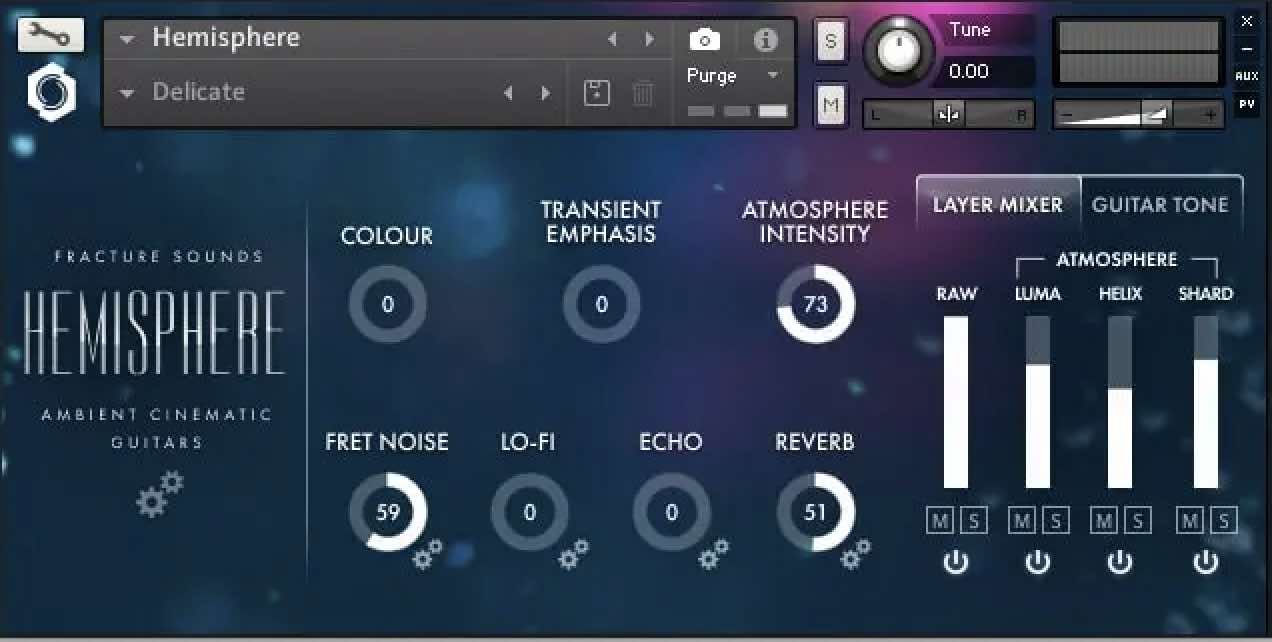1272x642 pixels.
Task: Minimize instrument with minus icon
Action: [x=1246, y=48]
